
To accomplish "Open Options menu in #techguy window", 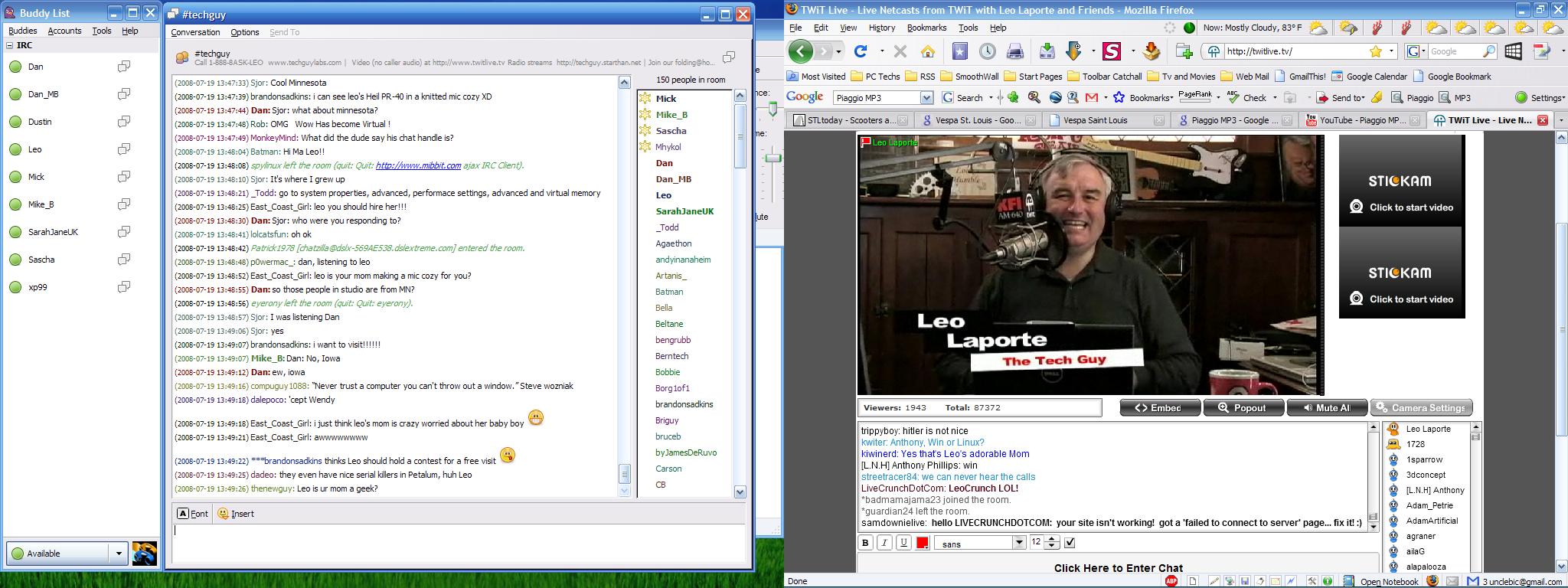I will [x=244, y=32].
